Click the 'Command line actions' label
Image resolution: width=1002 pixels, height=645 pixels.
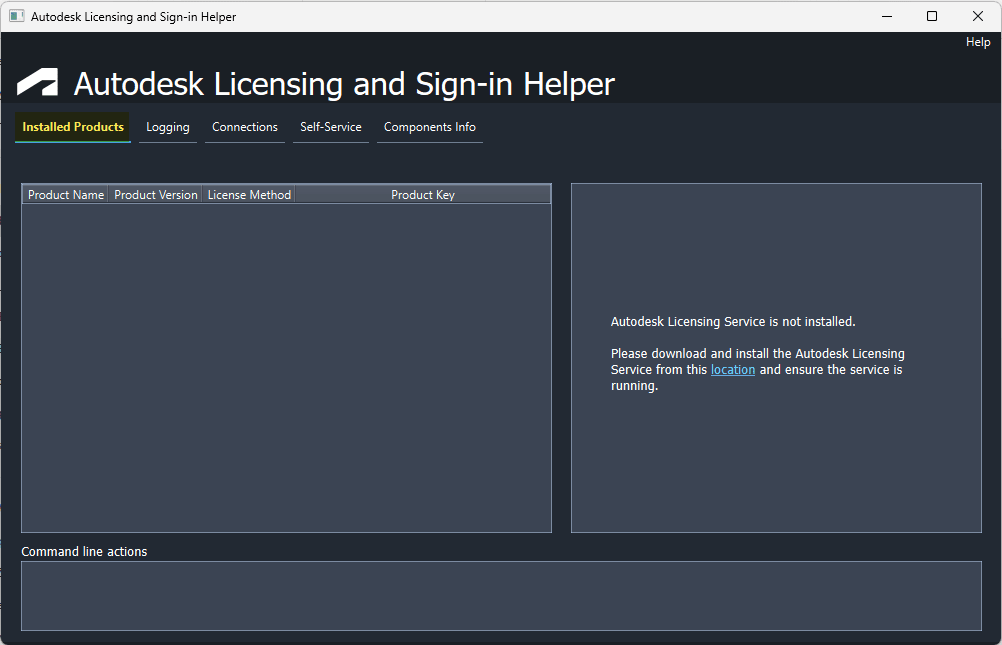tap(84, 551)
